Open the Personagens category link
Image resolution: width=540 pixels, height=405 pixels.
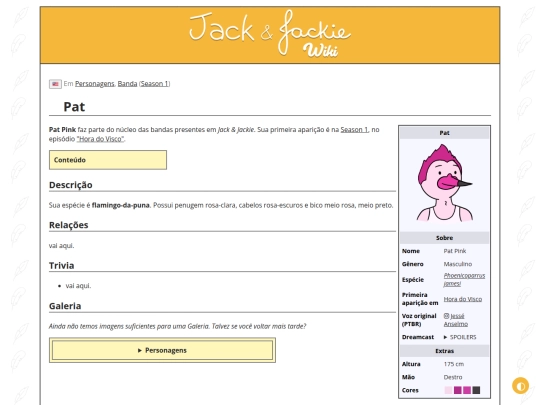(94, 84)
